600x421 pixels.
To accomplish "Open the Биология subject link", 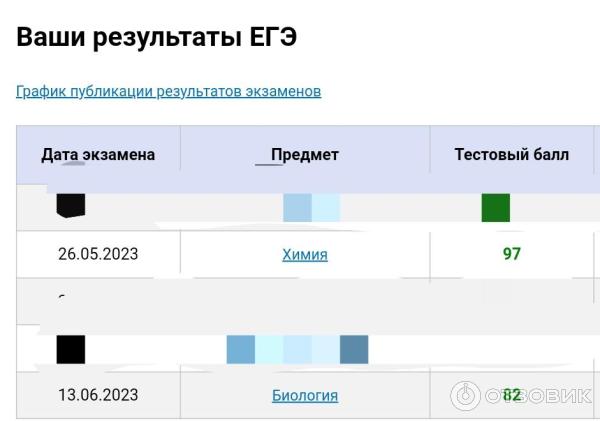I will click(305, 395).
